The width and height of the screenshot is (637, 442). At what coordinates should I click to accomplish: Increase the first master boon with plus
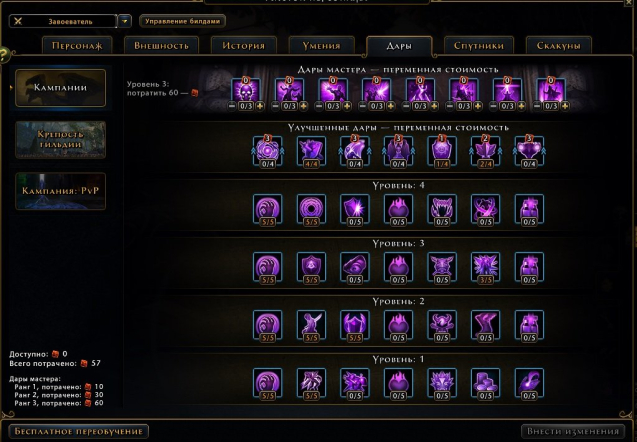260,106
